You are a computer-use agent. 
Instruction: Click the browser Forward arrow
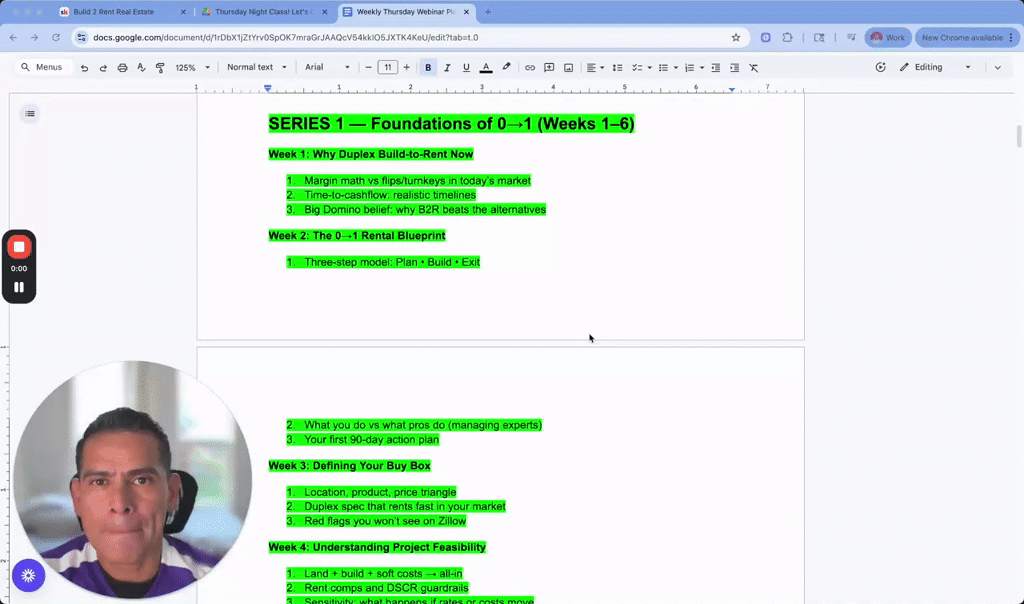pyautogui.click(x=35, y=37)
